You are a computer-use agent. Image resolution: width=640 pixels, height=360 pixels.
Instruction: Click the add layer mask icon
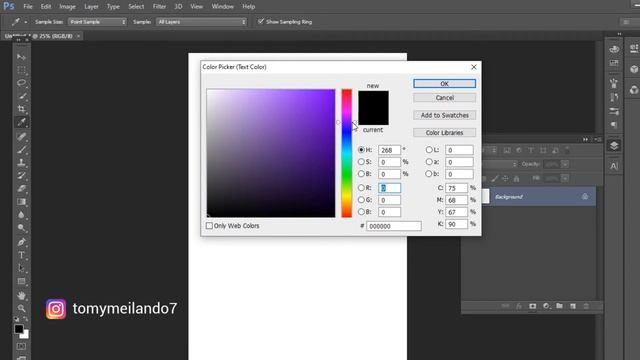pos(532,306)
